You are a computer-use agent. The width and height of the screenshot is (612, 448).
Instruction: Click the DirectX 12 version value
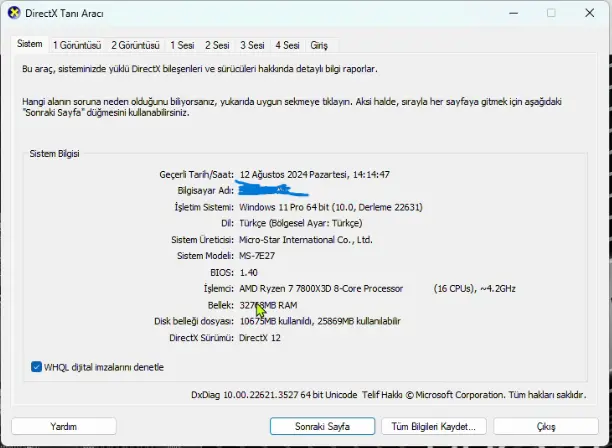click(260, 338)
